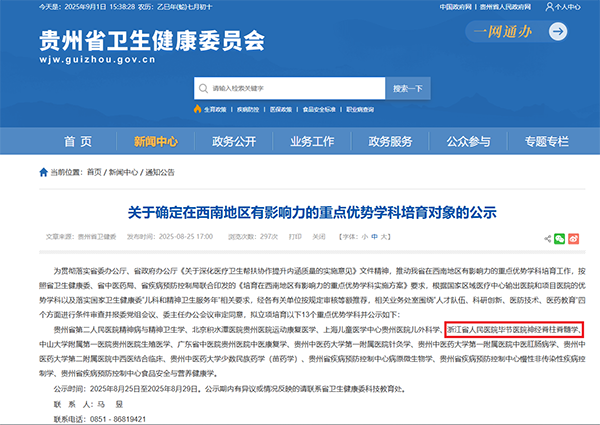Switch to 政务公开 navigation tab
The image size is (600, 425).
coord(236,141)
